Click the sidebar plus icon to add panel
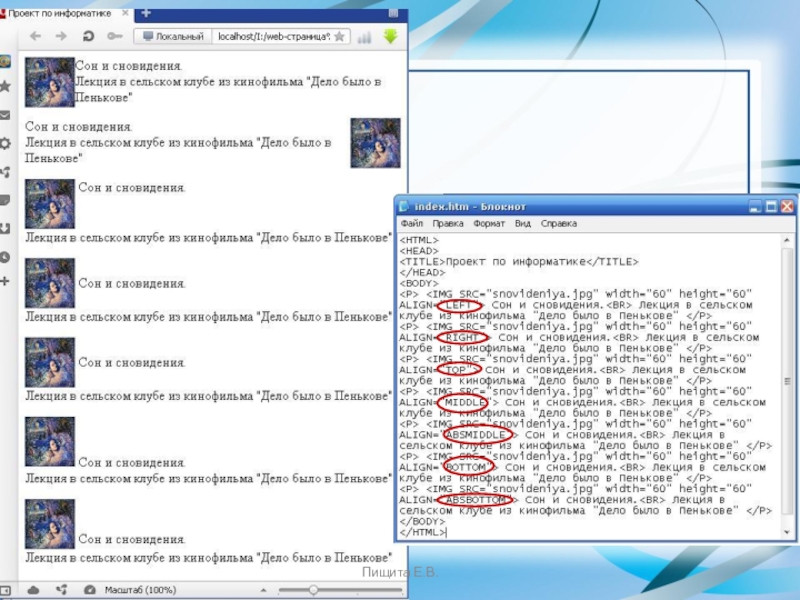Viewport: 800px width, 600px height. (6, 281)
